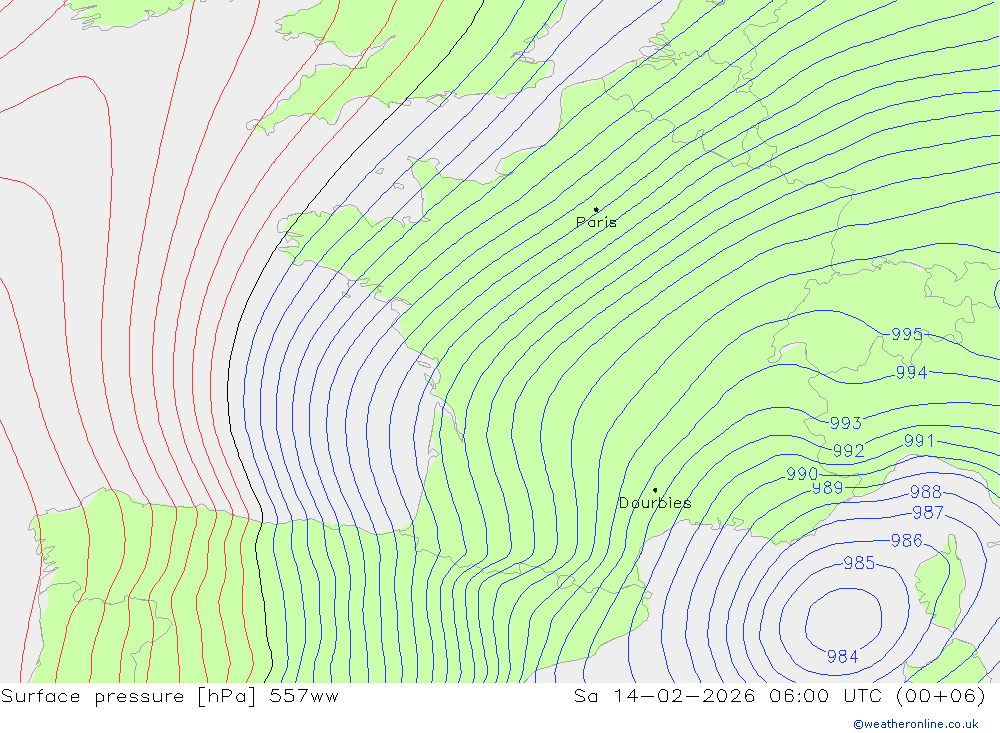Open the weatheronline.co.uk copyright link

[x=916, y=724]
